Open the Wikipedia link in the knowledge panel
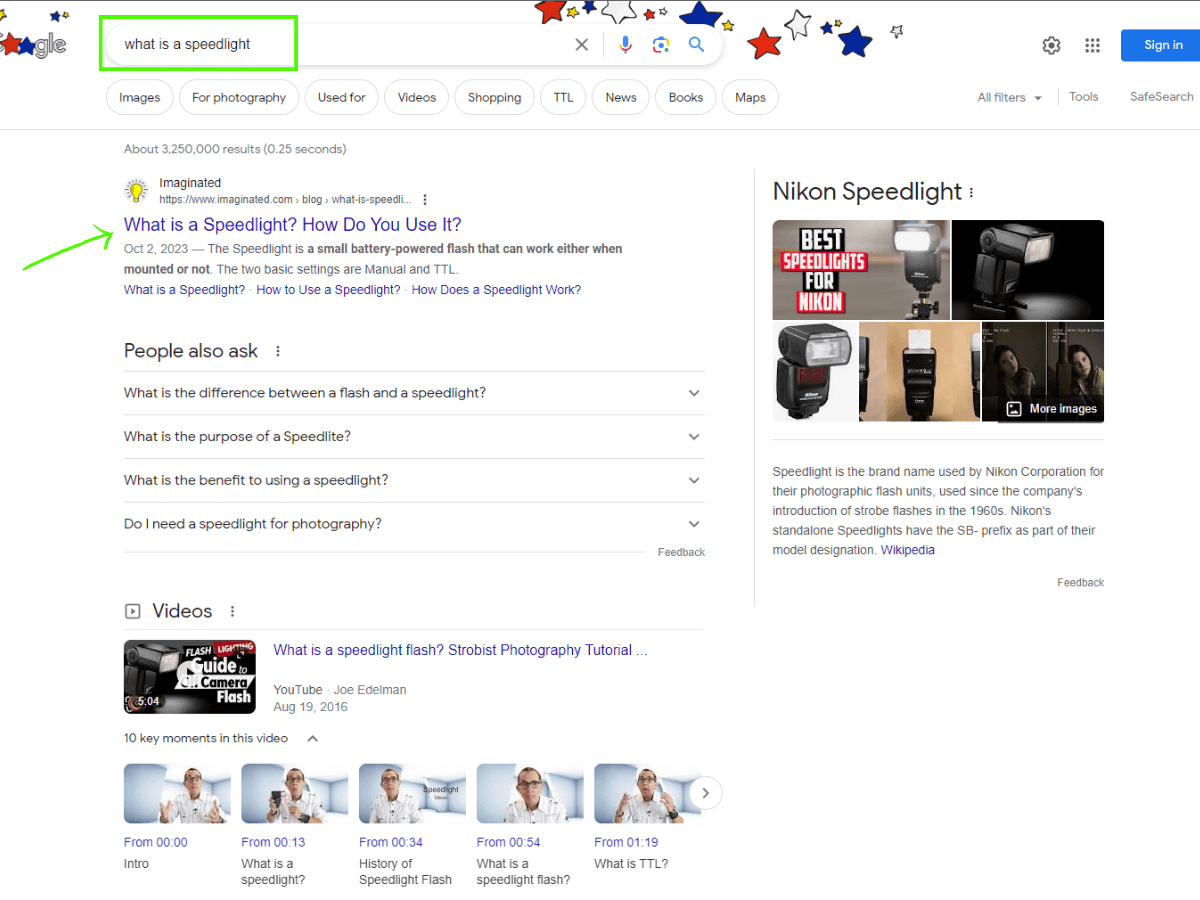The height and width of the screenshot is (900, 1200). 907,550
